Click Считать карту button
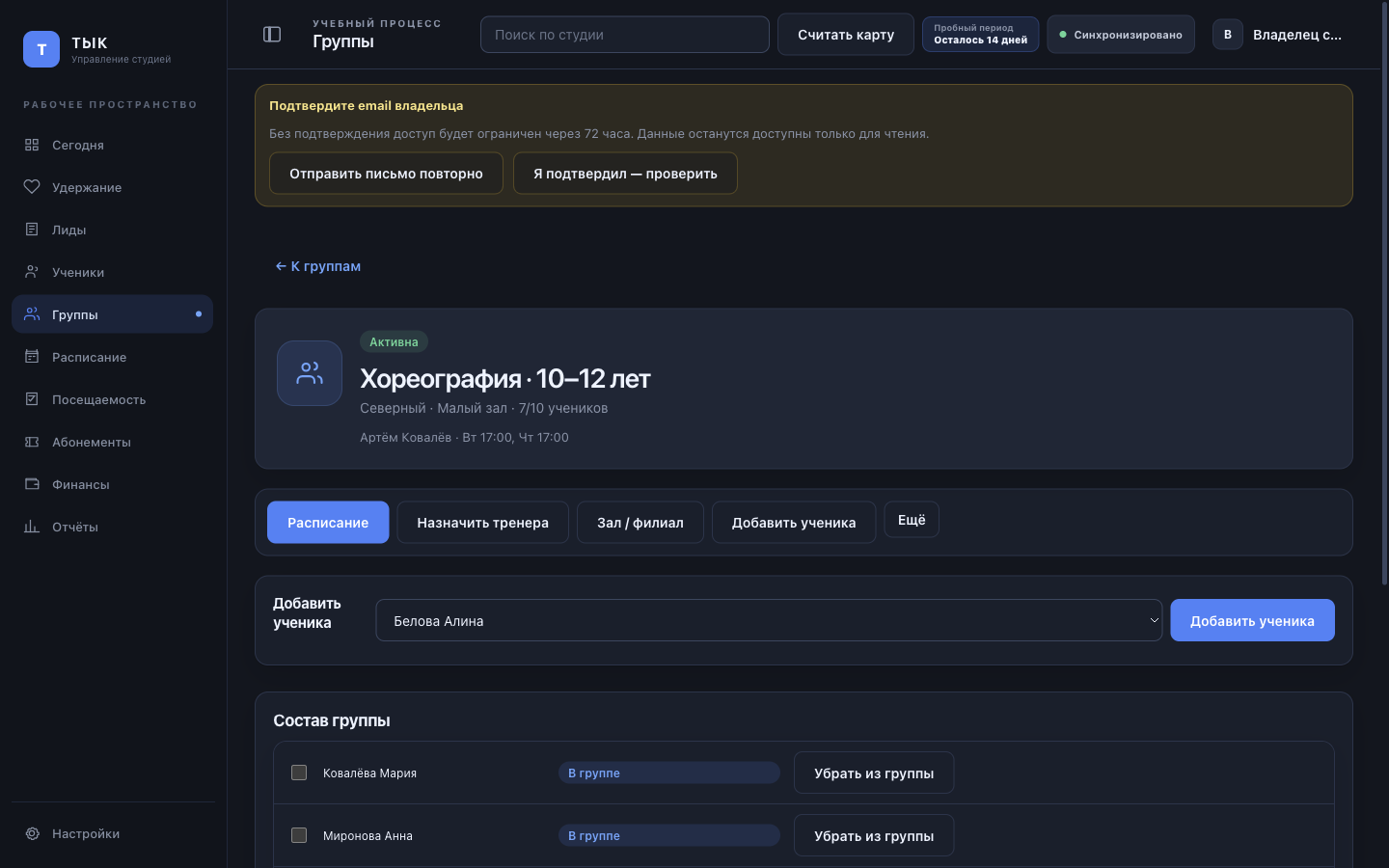Image resolution: width=1389 pixels, height=868 pixels. (x=846, y=35)
